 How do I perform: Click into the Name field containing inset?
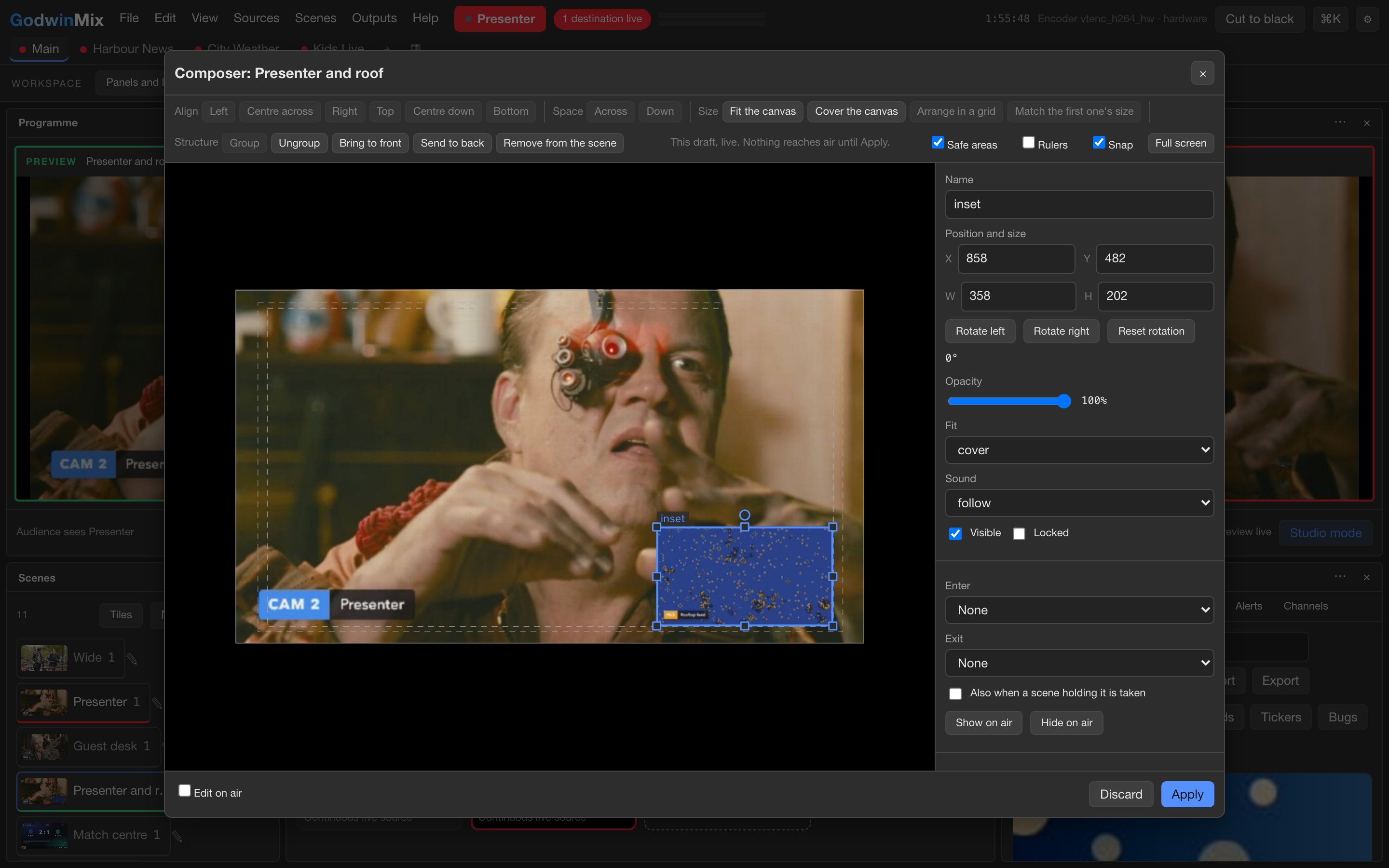click(x=1079, y=204)
